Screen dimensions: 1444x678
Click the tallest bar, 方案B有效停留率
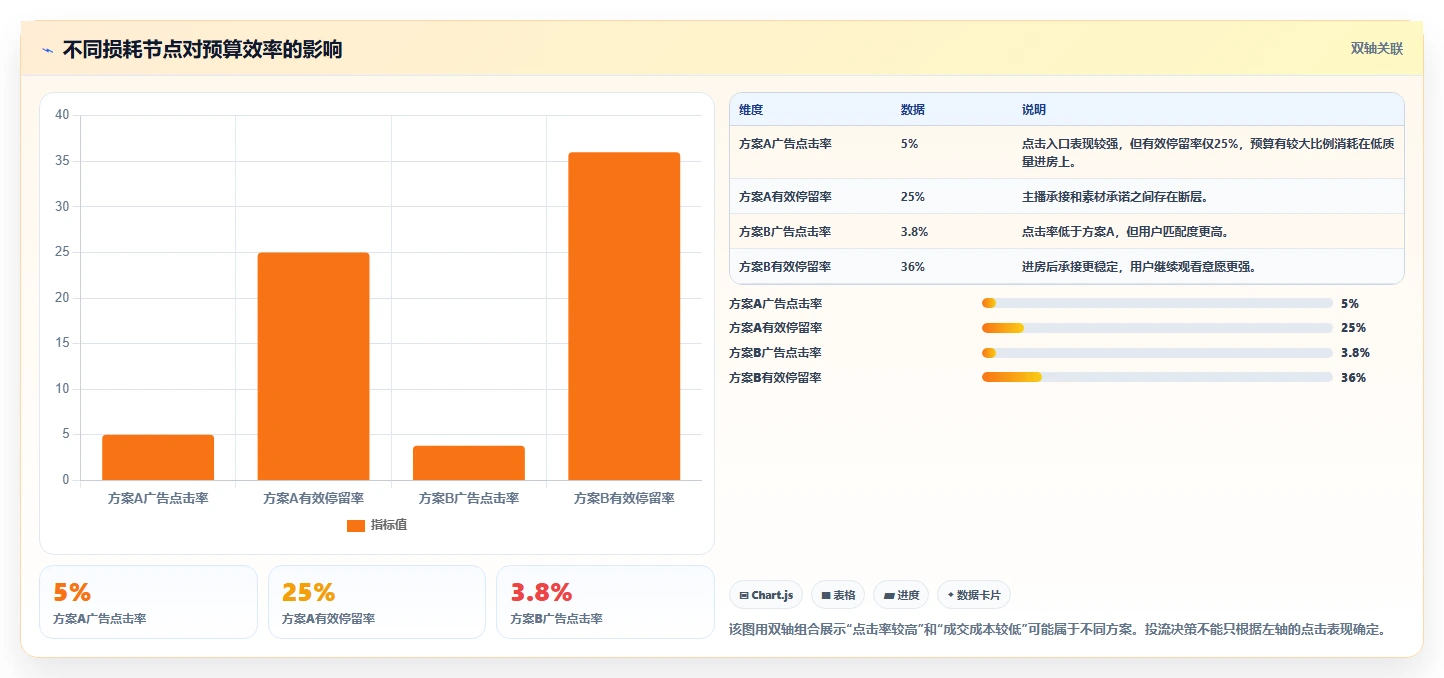pyautogui.click(x=624, y=316)
